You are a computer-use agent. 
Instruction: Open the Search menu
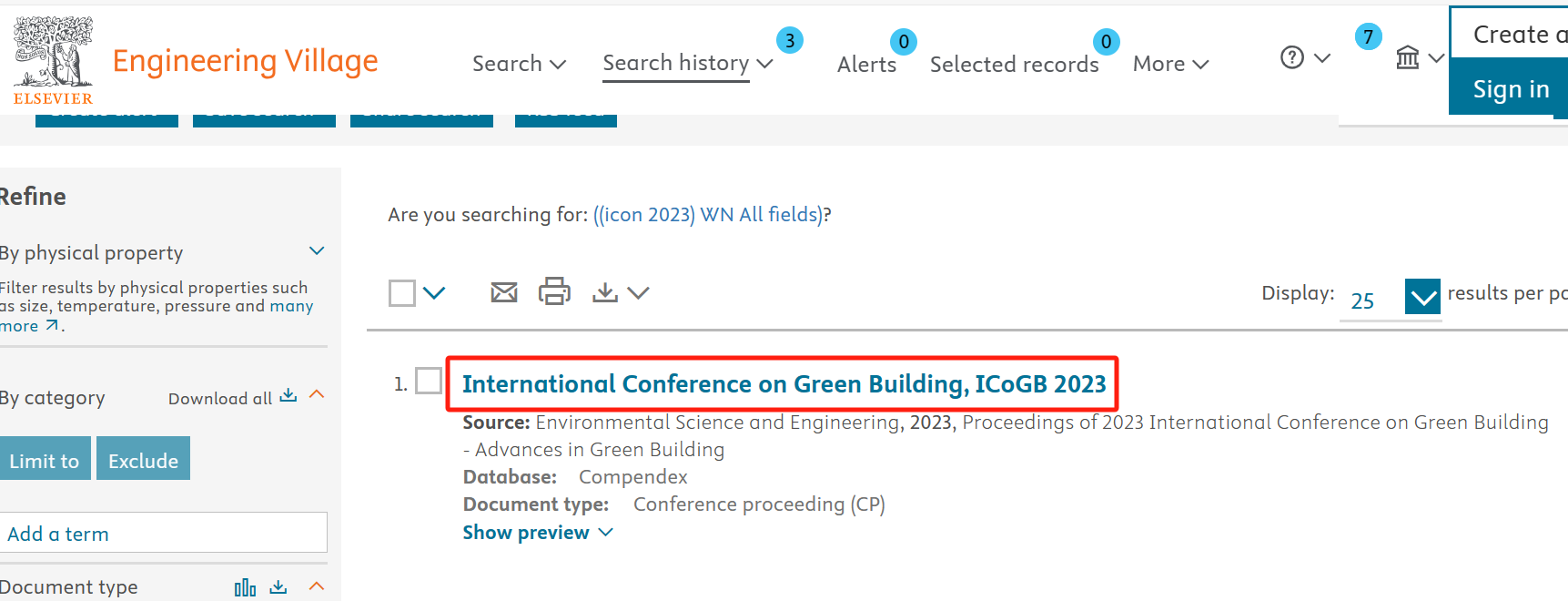519,64
